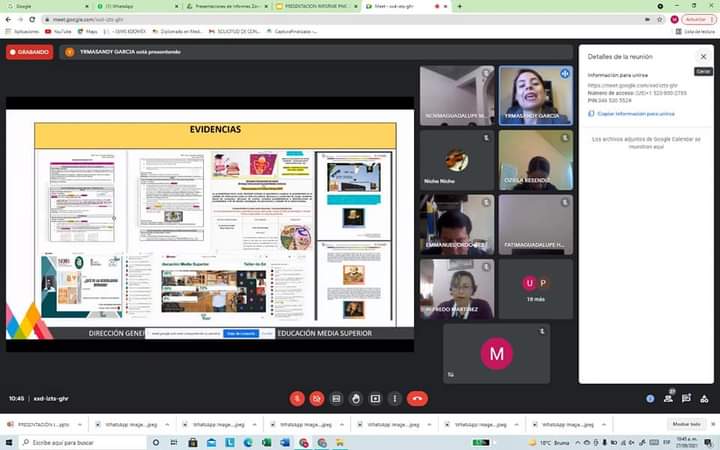
Task: Open the present now screen-share button
Action: pyautogui.click(x=375, y=399)
